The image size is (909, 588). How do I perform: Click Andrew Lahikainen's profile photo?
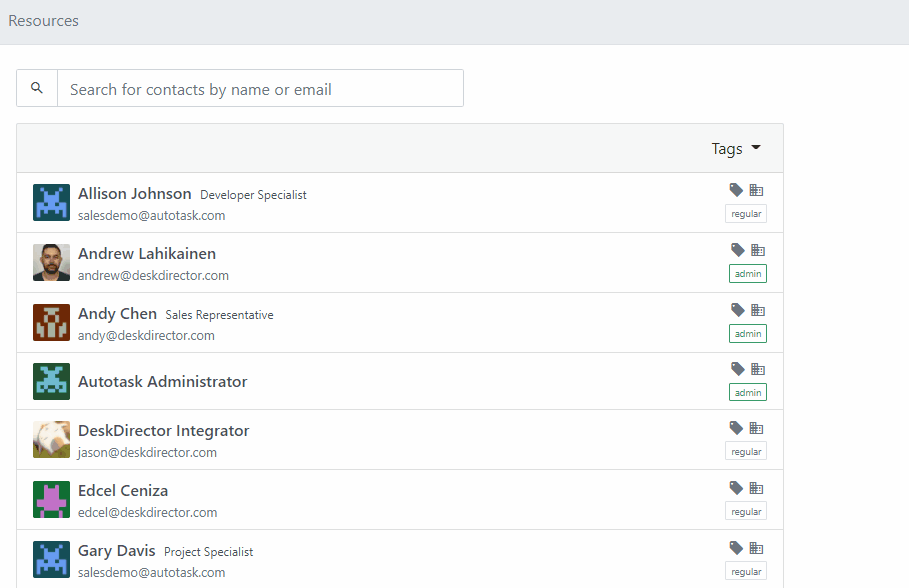(x=52, y=263)
